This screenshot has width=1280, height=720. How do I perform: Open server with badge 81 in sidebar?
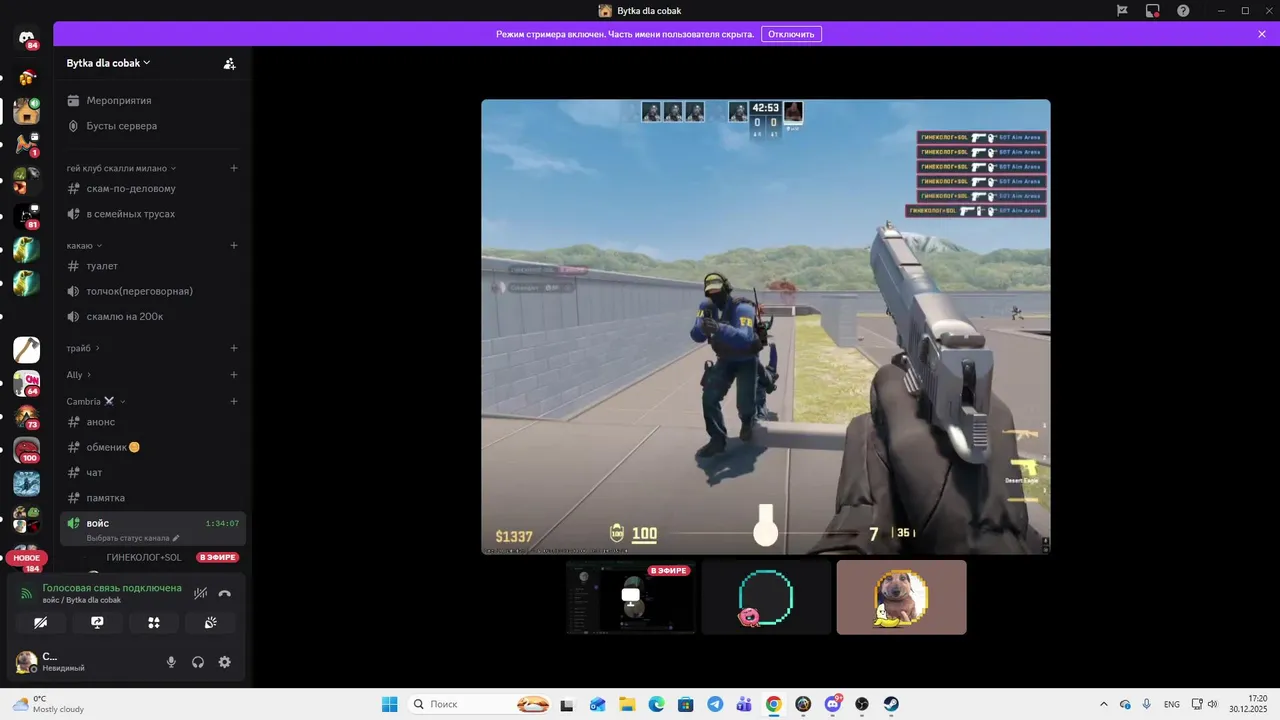27,217
